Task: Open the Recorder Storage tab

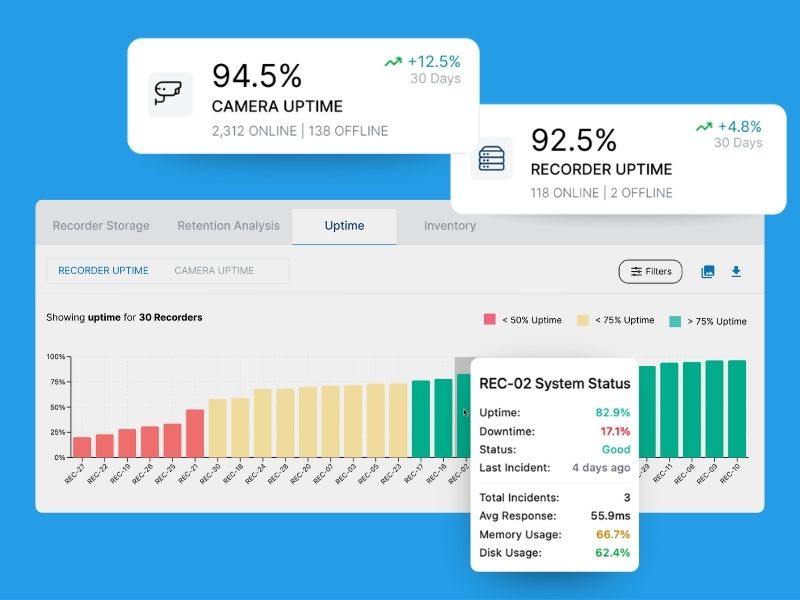Action: point(101,226)
